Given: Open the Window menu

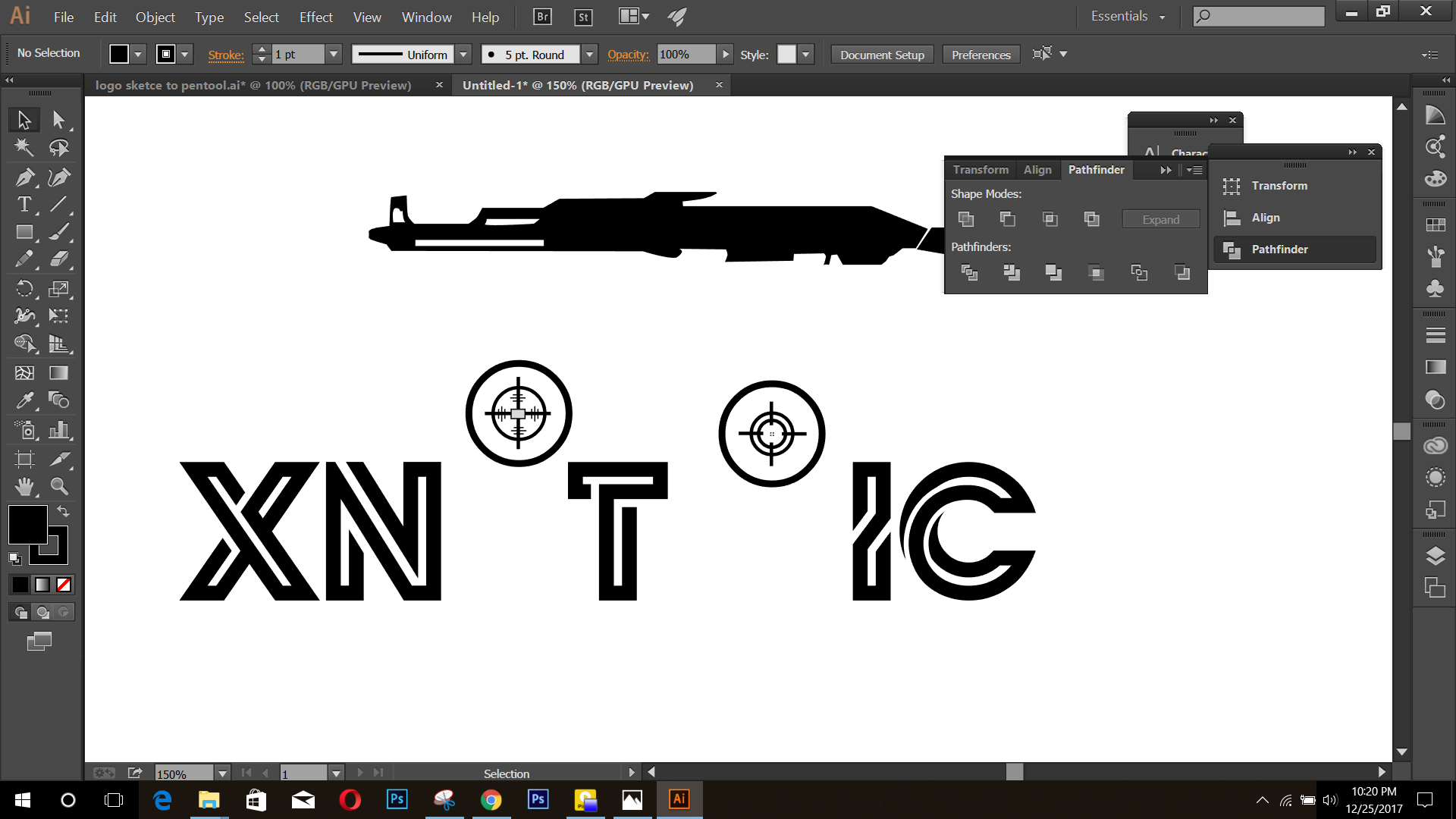Looking at the screenshot, I should click(426, 17).
